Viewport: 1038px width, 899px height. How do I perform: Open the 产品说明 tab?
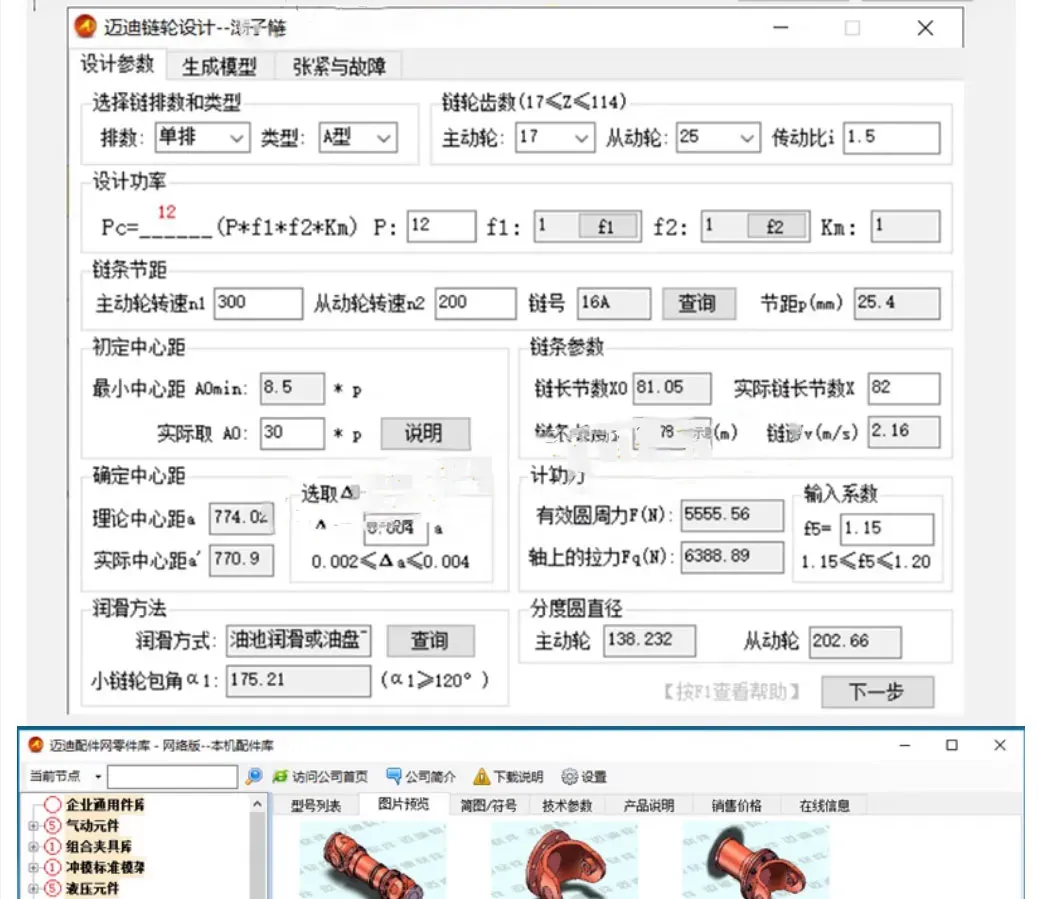click(x=649, y=806)
